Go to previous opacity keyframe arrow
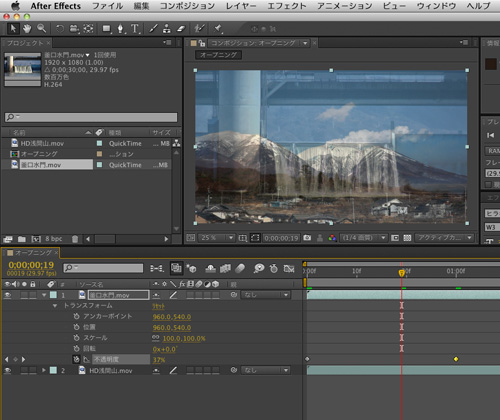The height and width of the screenshot is (420, 500). (7, 360)
